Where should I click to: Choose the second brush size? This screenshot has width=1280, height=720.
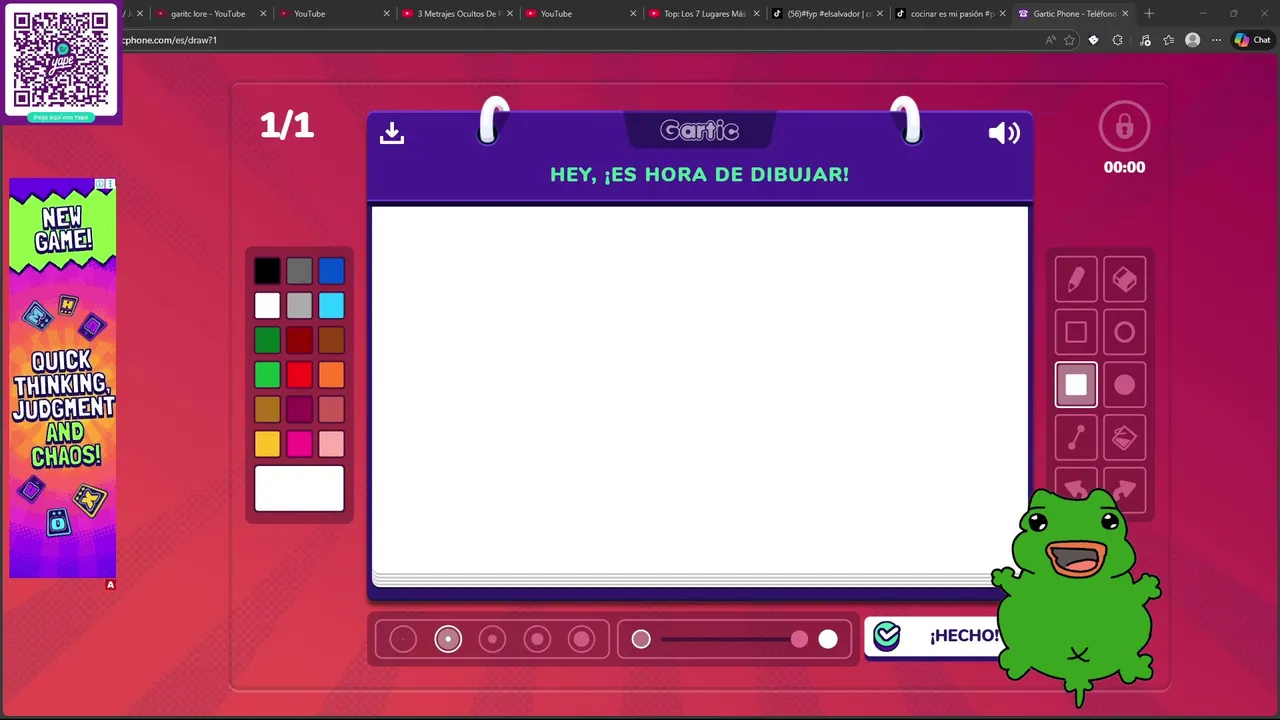pyautogui.click(x=448, y=639)
